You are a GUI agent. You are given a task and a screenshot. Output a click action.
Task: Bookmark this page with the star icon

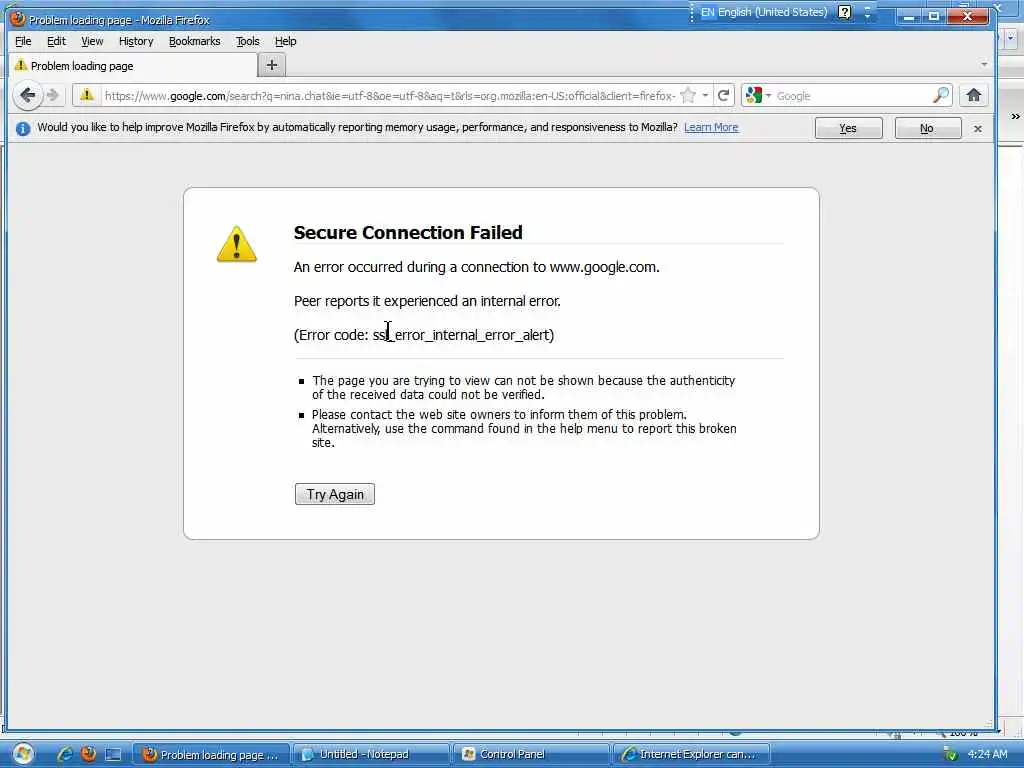tap(688, 95)
